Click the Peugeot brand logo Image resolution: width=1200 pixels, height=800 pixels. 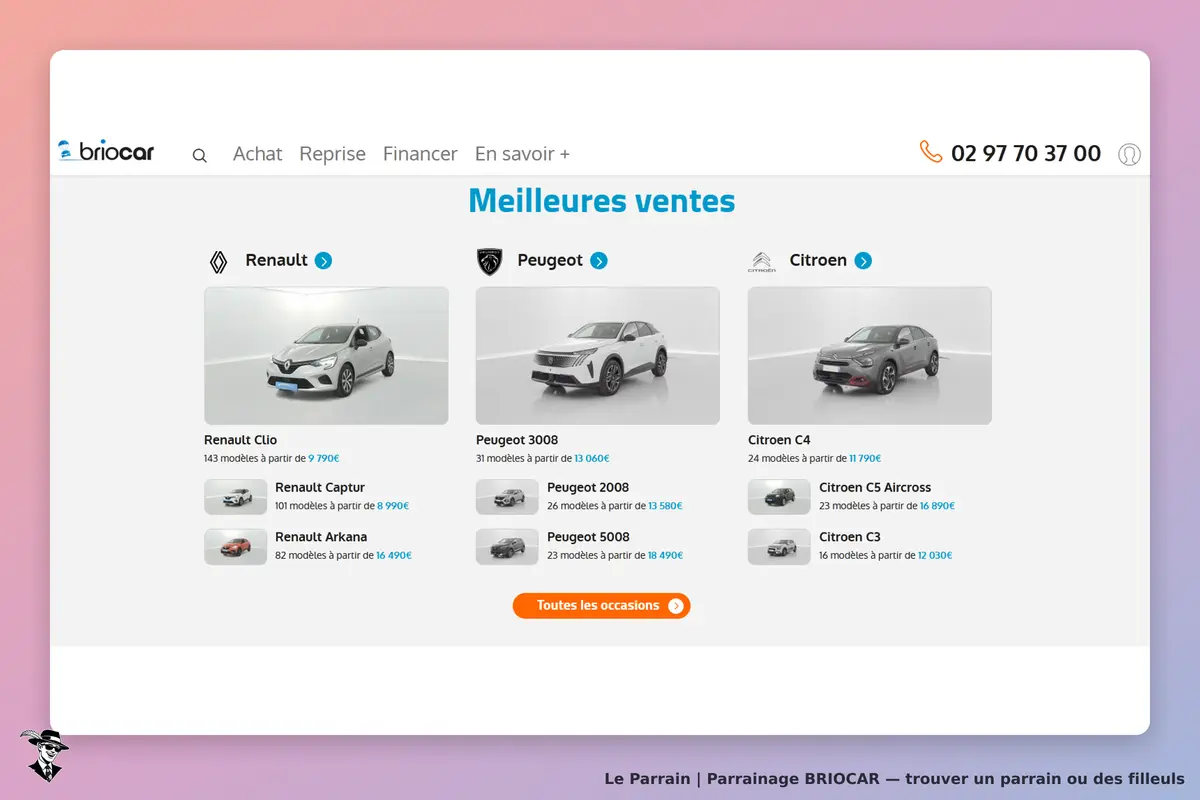(x=489, y=262)
